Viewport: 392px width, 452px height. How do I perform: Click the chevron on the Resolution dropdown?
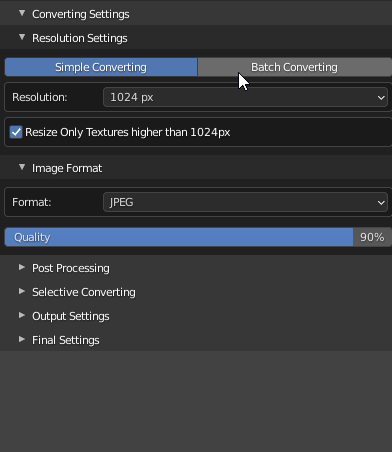pyautogui.click(x=381, y=98)
